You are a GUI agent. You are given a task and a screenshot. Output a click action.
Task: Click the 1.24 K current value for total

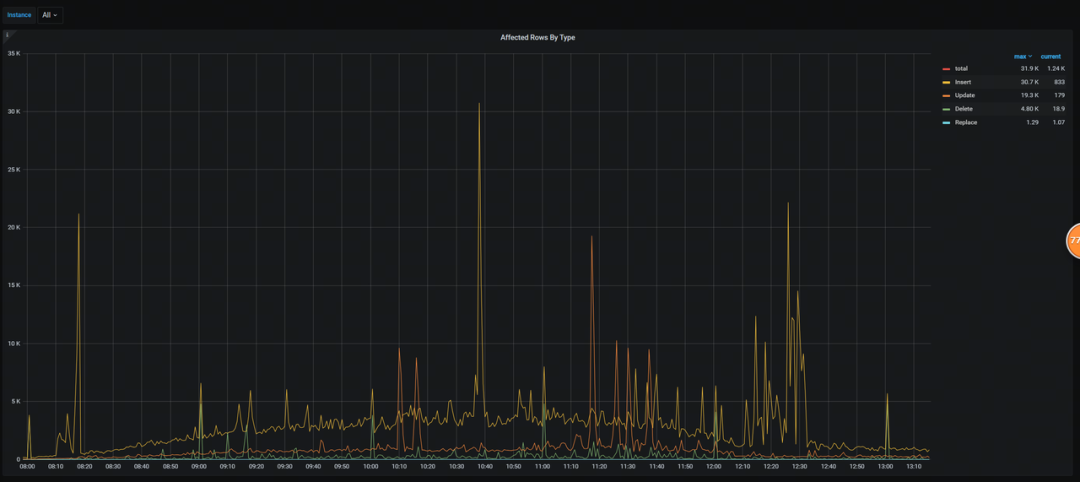[1055, 69]
